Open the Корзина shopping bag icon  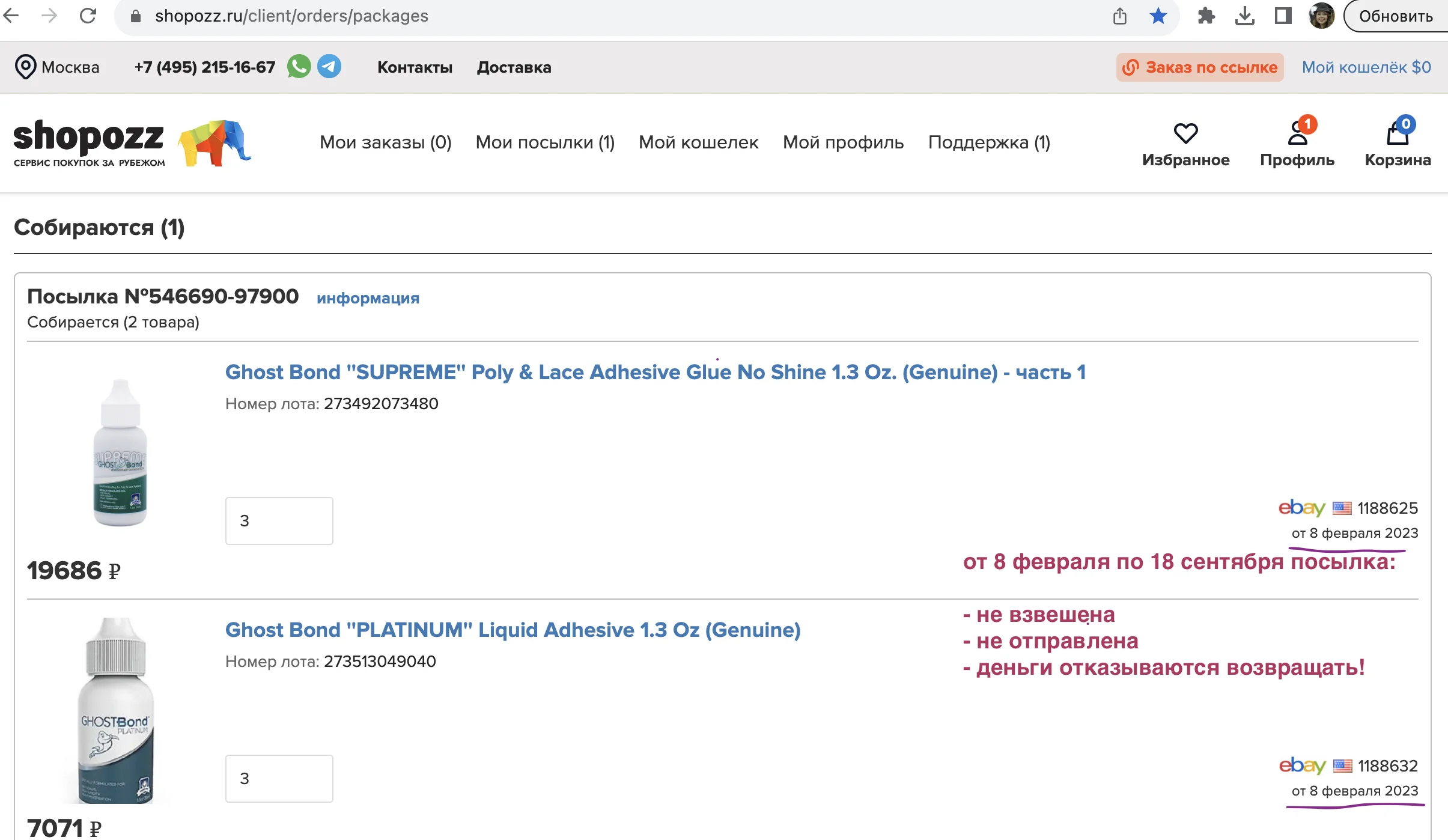click(x=1398, y=132)
